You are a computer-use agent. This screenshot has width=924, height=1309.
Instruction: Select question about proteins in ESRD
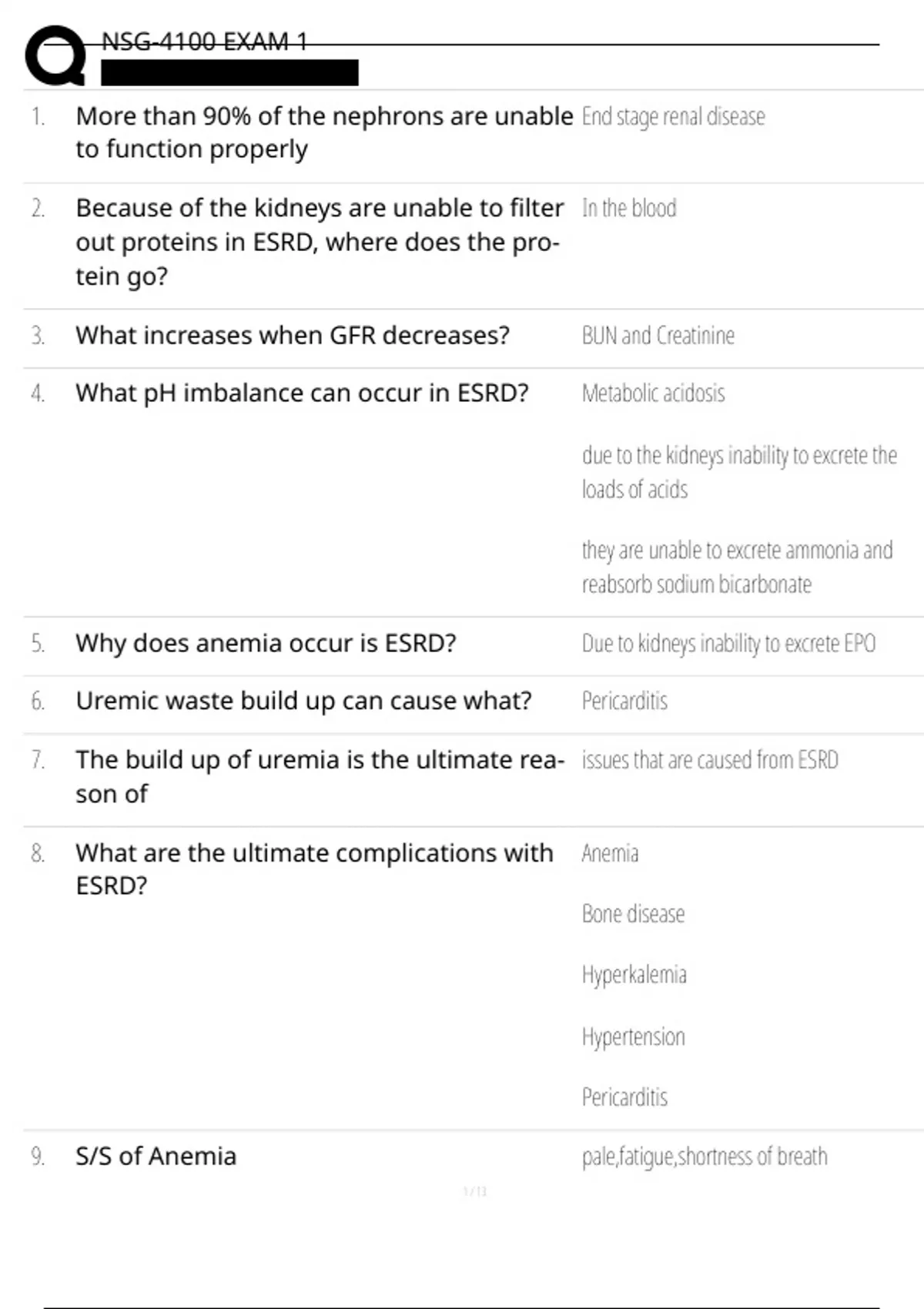click(x=320, y=242)
